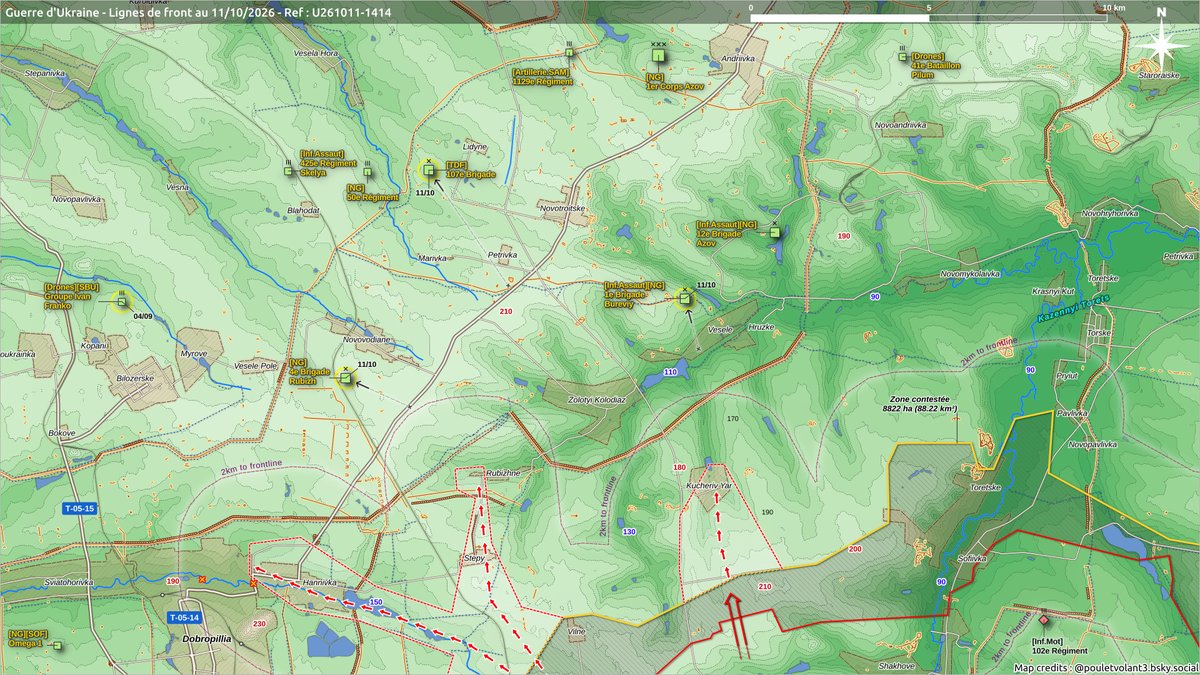Click the Stepanivka village label
Screen dimensions: 1200x675
[x=44, y=73]
